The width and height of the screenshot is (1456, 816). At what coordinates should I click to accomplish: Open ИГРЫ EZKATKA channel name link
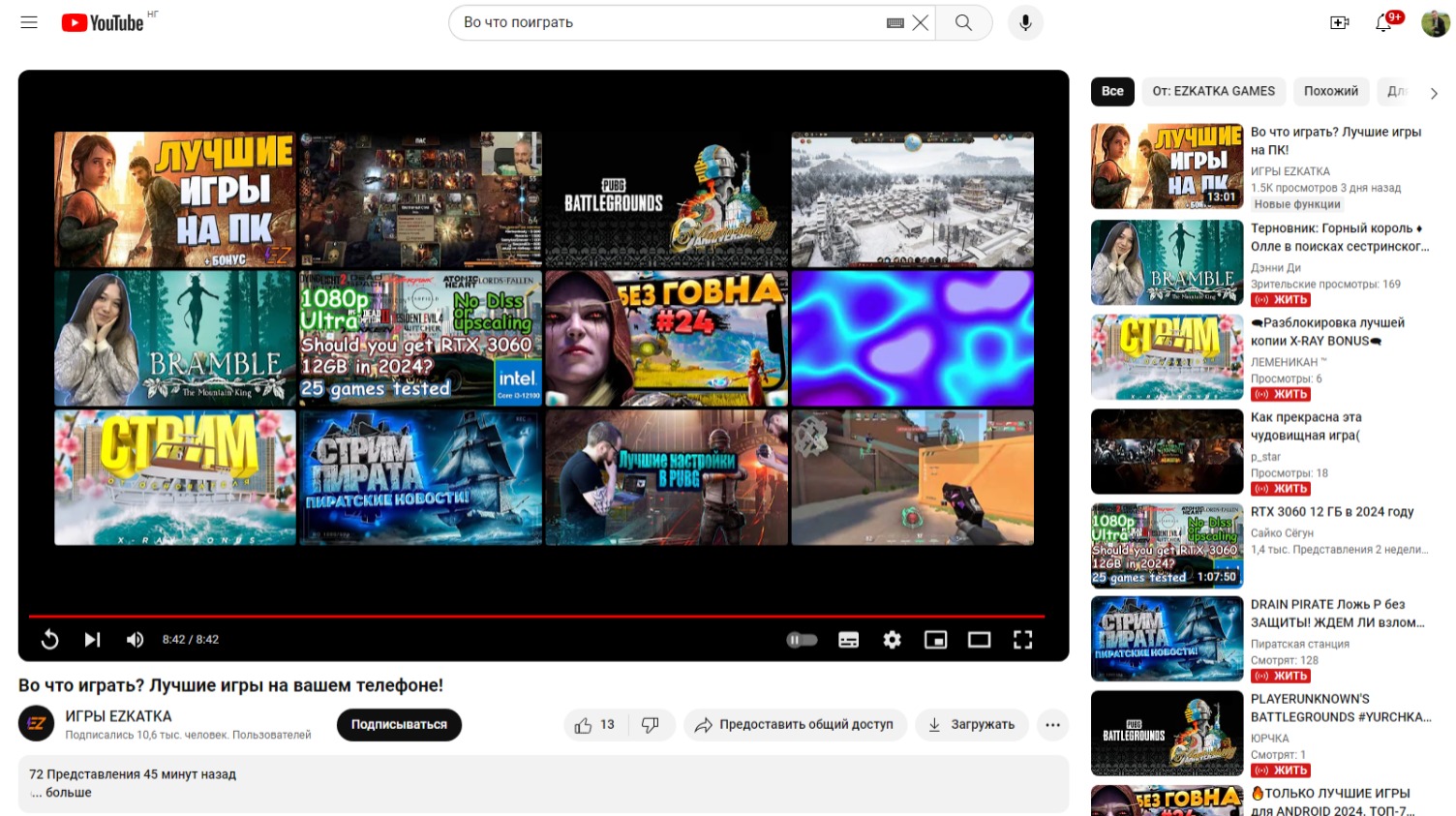click(x=118, y=716)
